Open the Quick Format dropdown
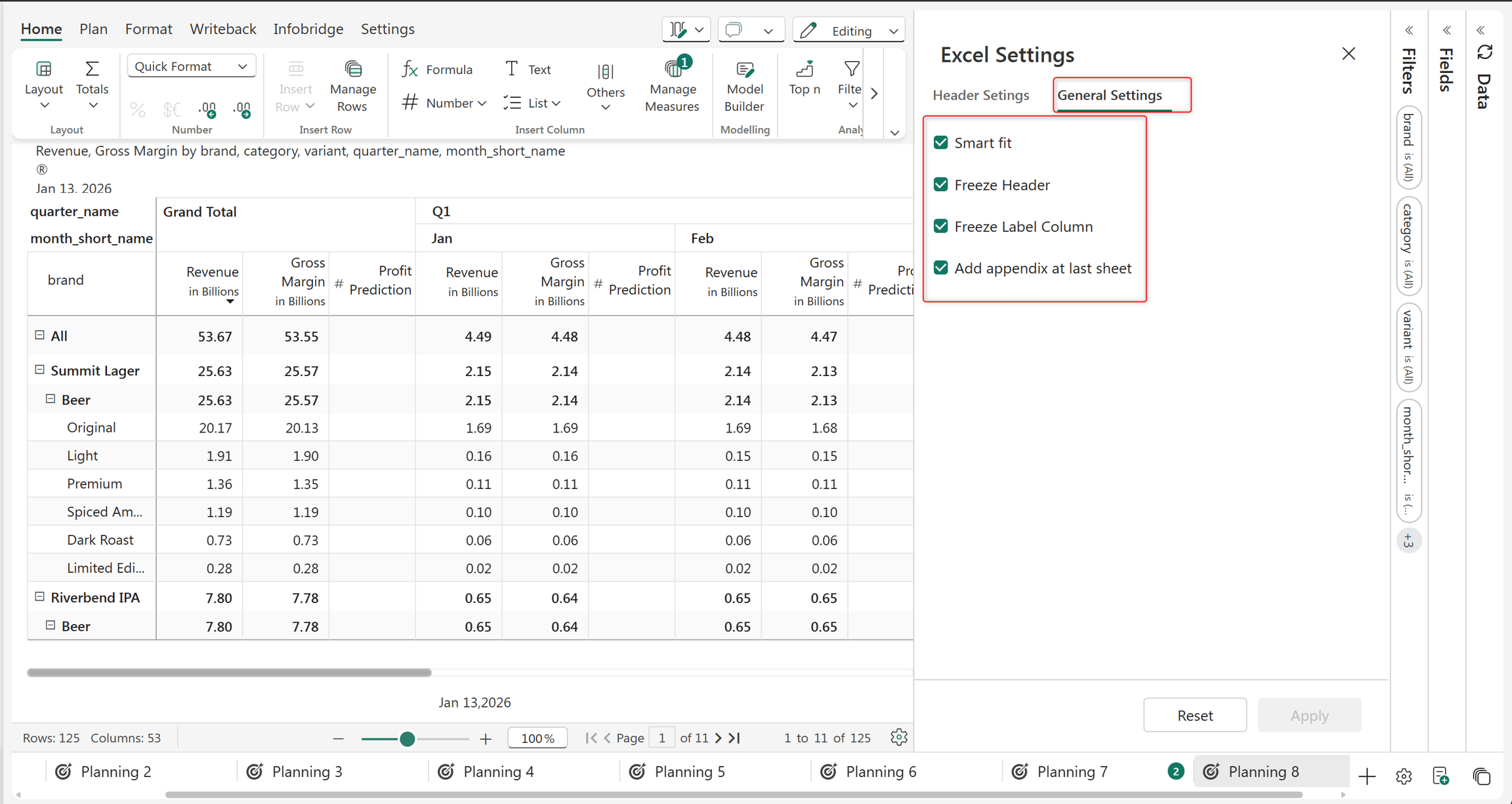The image size is (1512, 804). pos(191,66)
